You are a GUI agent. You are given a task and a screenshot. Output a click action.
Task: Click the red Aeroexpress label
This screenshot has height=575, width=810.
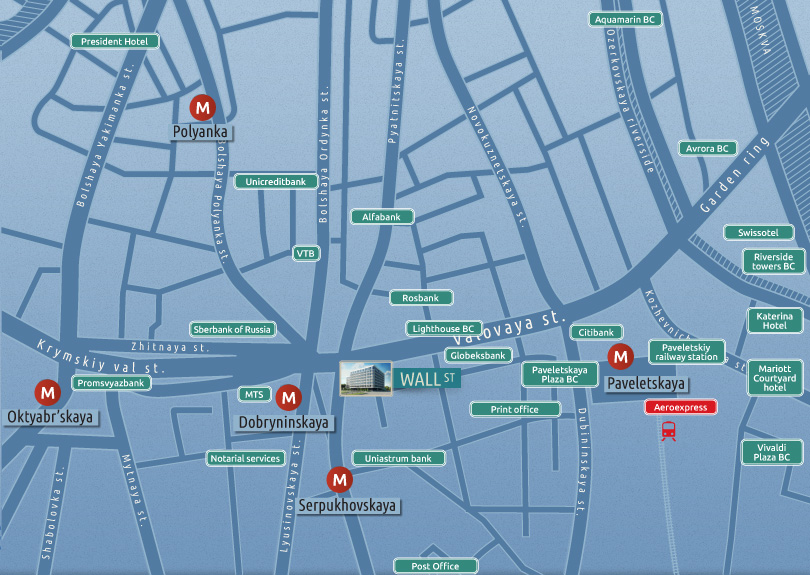(680, 407)
